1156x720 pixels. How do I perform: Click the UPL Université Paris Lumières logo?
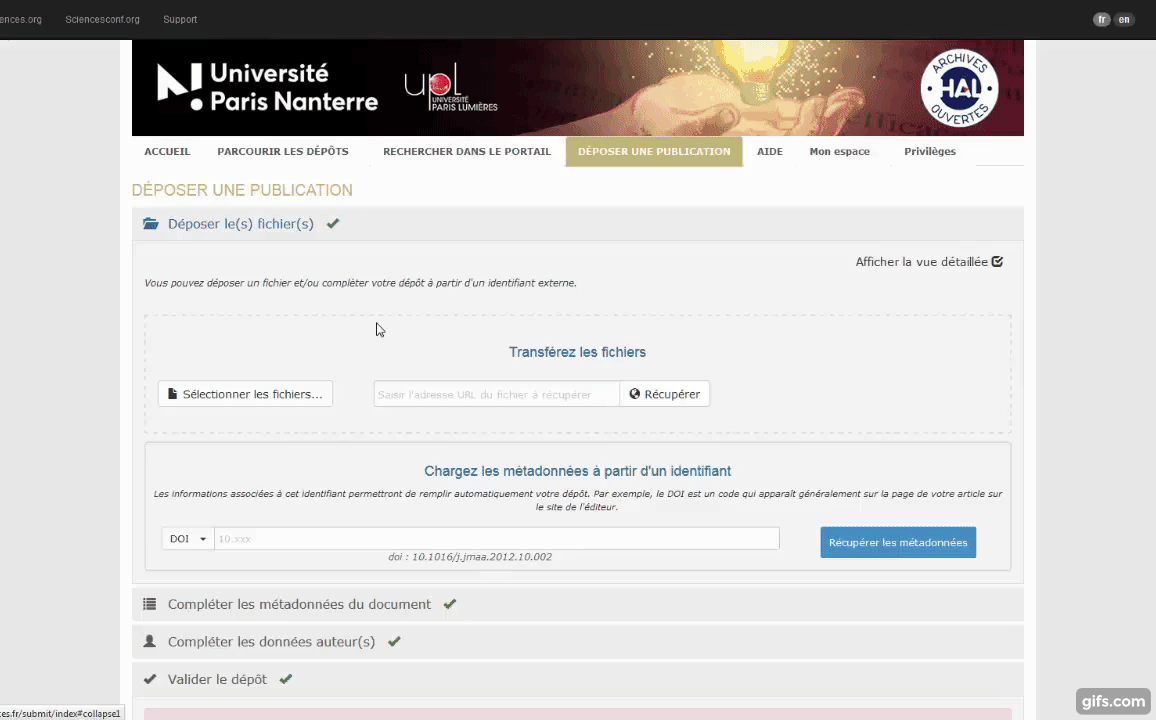pyautogui.click(x=451, y=87)
